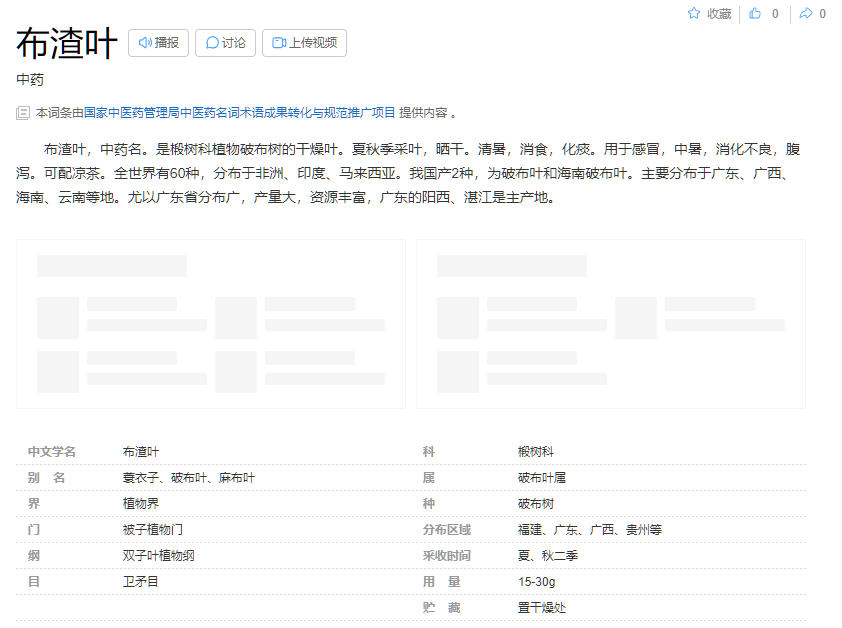
Task: Click the 中药 subtitle under the title
Action: coord(30,80)
